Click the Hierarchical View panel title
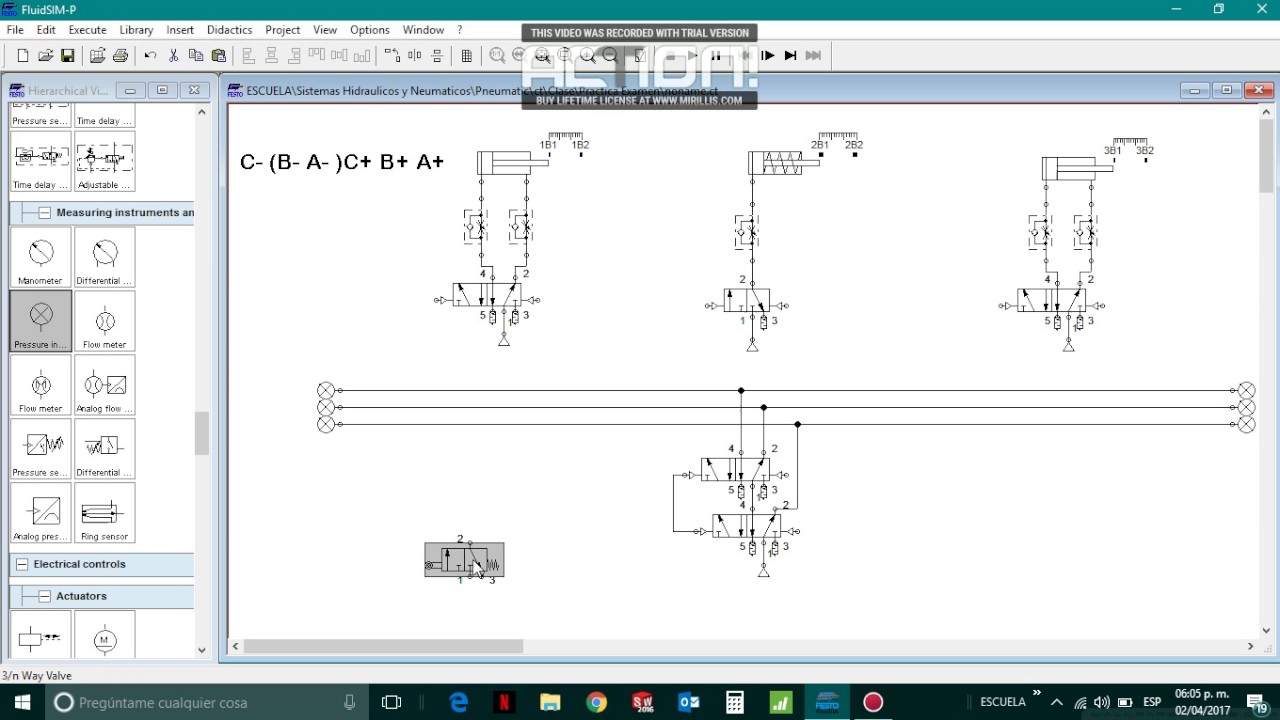Viewport: 1280px width, 720px height. [x=68, y=90]
